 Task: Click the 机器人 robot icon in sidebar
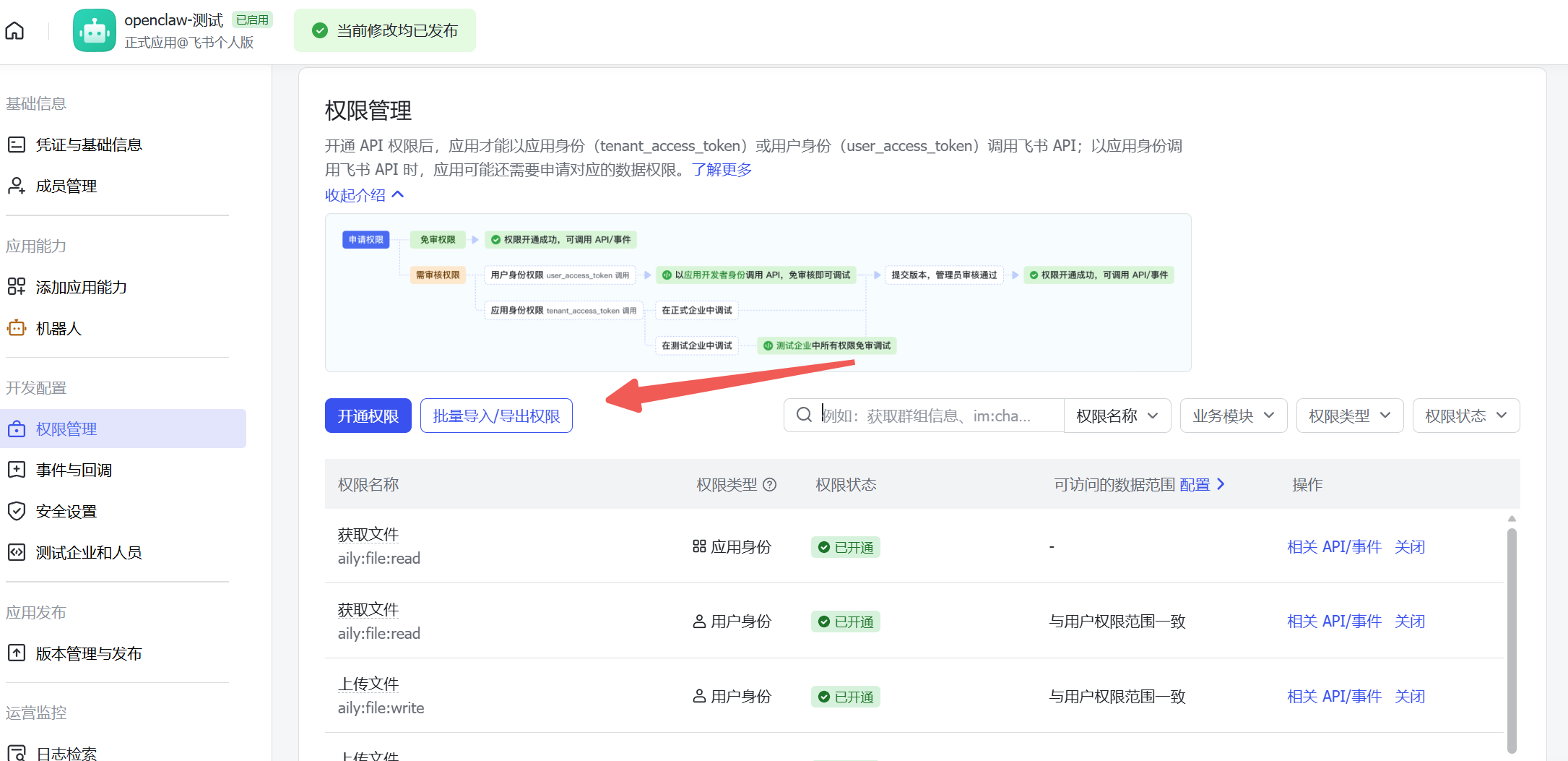[16, 328]
